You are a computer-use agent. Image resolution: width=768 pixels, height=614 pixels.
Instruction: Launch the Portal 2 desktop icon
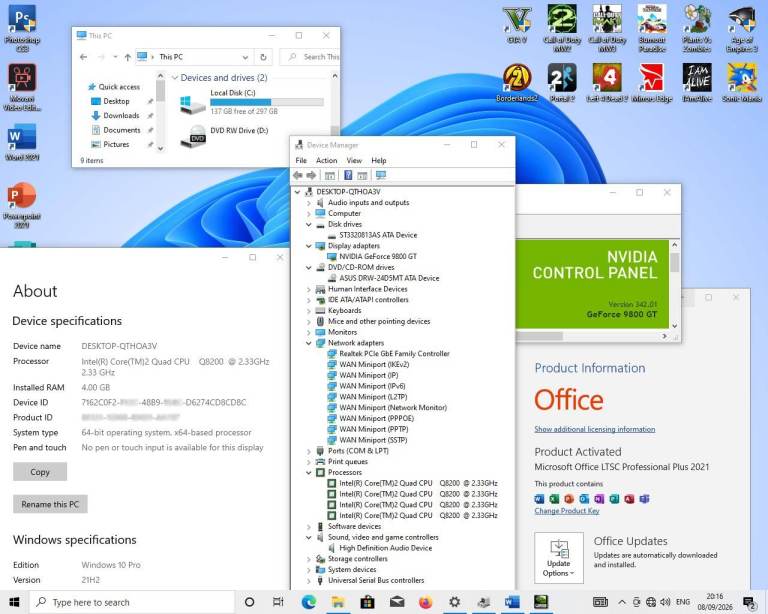point(562,83)
